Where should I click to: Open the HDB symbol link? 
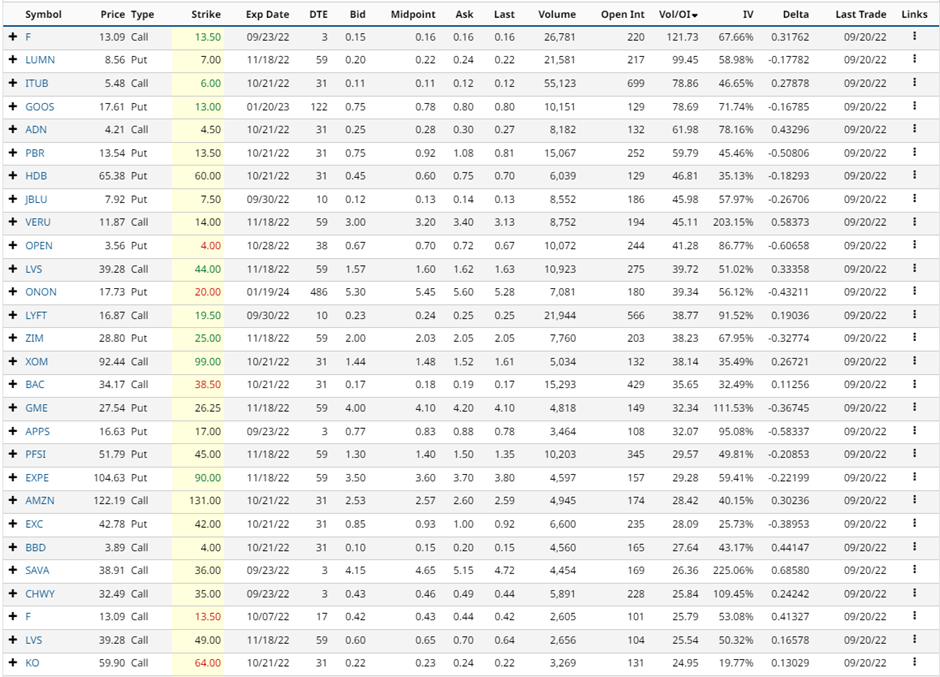pos(36,176)
